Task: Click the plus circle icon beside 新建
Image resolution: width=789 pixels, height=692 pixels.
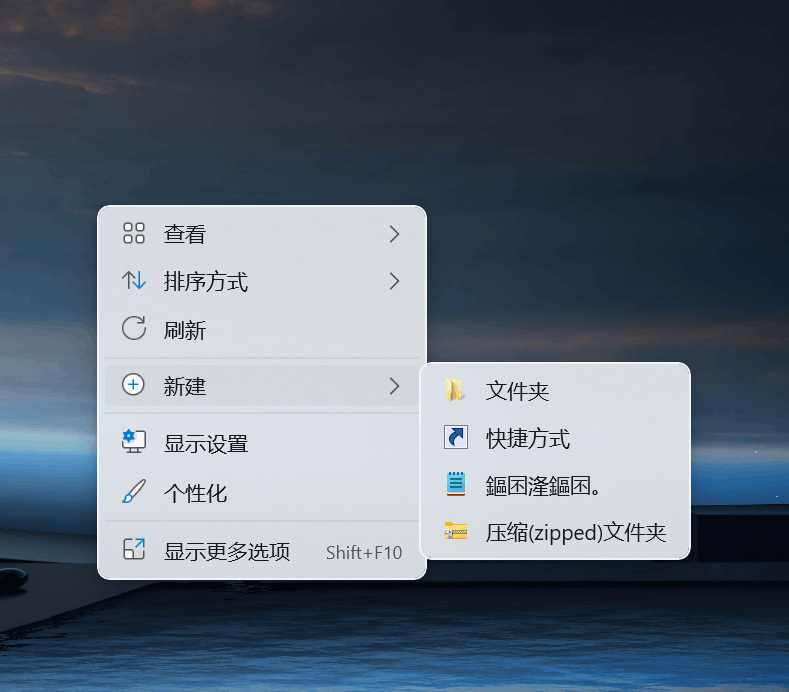Action: click(x=133, y=385)
